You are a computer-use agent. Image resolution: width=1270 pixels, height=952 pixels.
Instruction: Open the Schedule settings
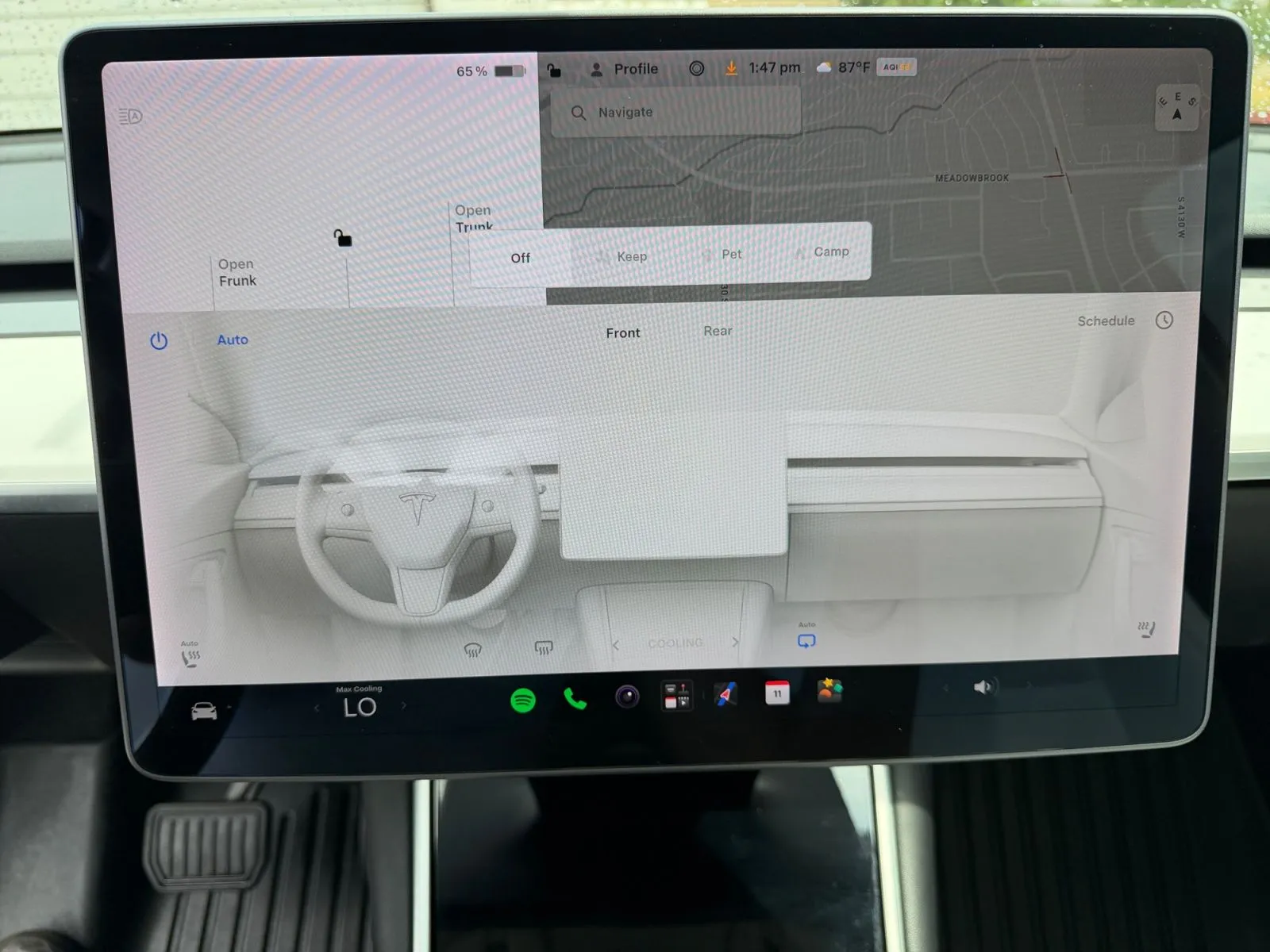pos(1106,321)
